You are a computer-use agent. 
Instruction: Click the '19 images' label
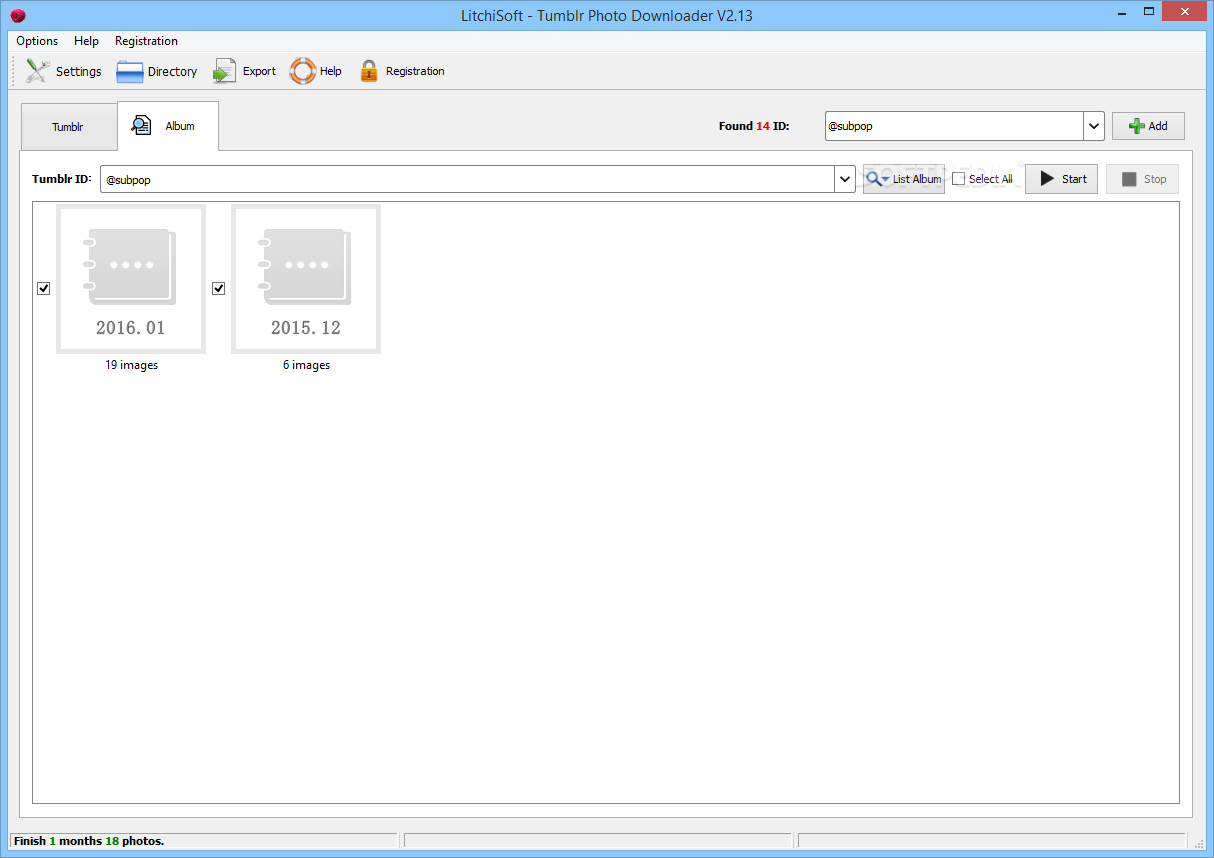click(132, 365)
